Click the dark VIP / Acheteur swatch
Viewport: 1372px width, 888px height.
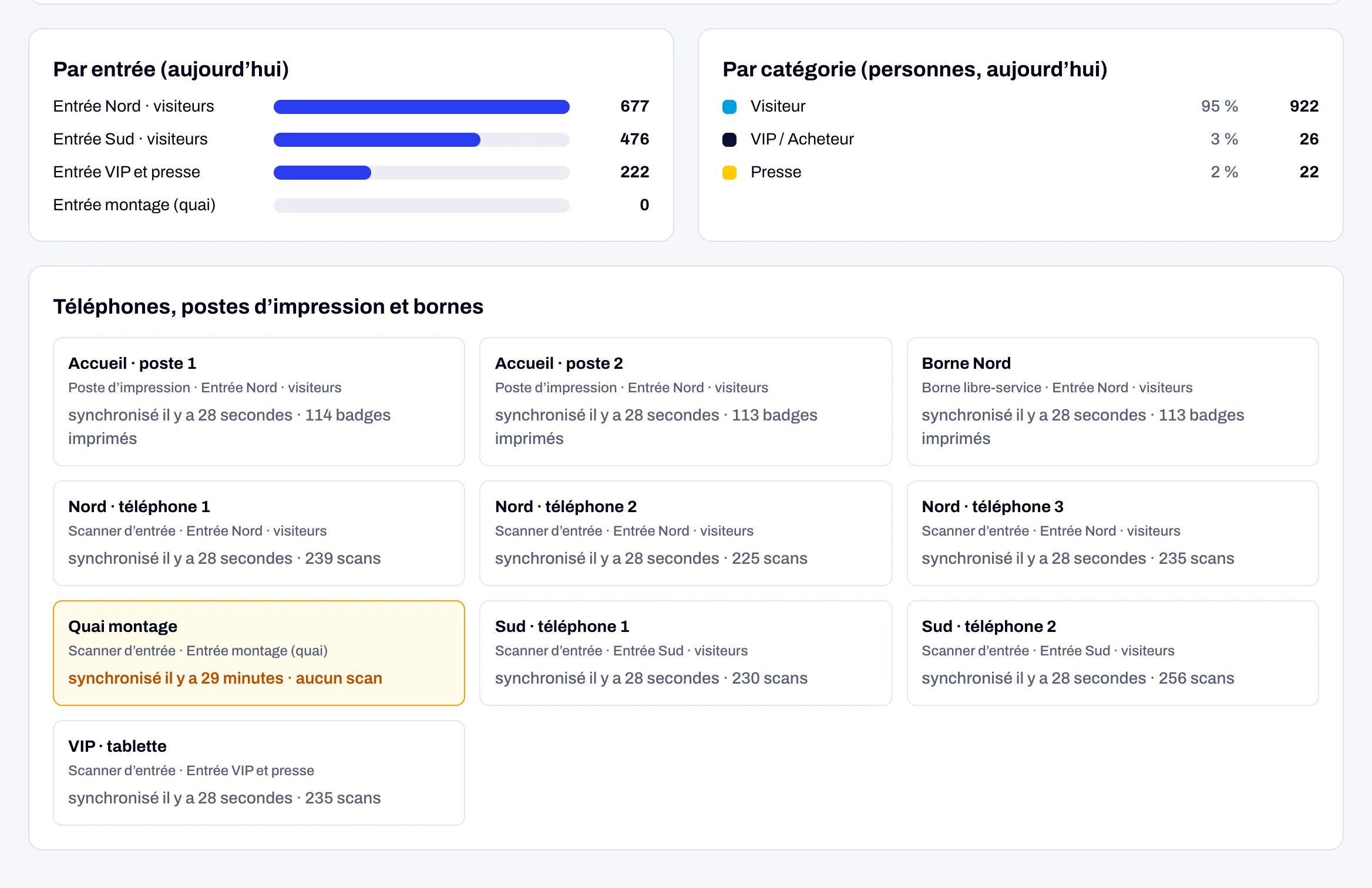coord(729,139)
